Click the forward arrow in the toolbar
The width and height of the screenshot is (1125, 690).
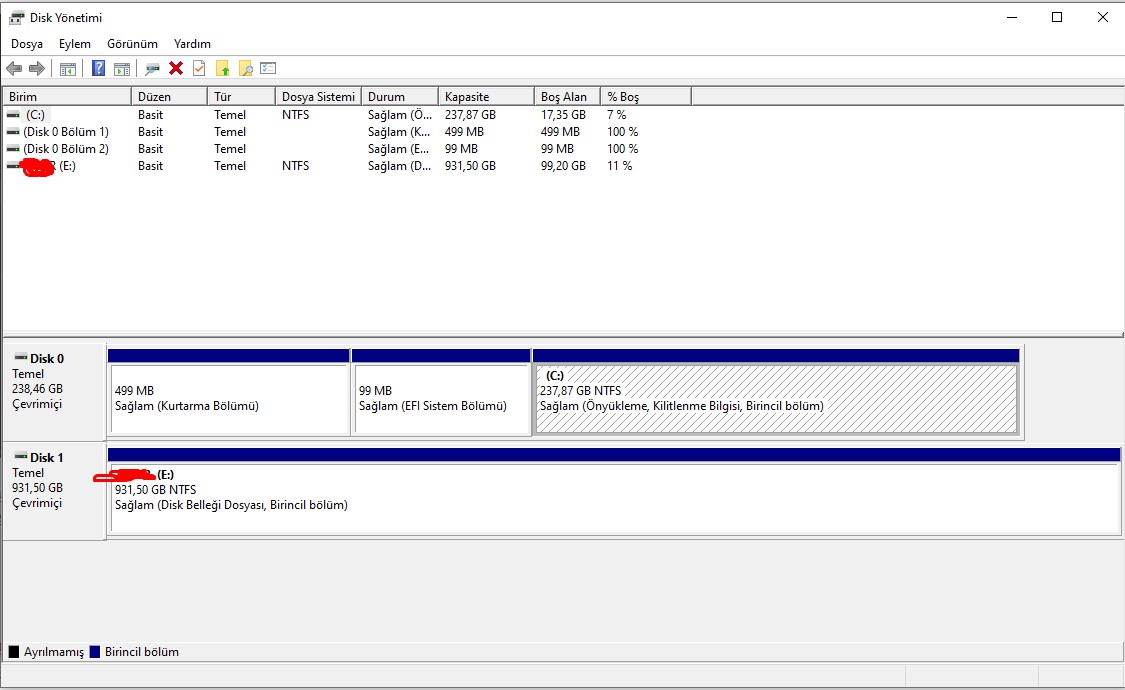pyautogui.click(x=37, y=68)
